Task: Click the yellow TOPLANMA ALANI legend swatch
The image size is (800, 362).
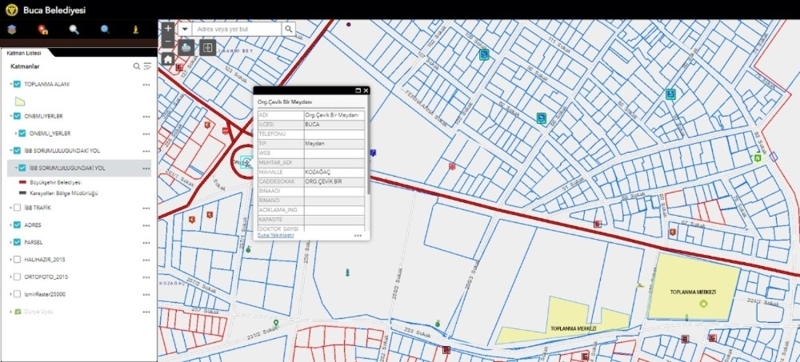Action: 19,101
